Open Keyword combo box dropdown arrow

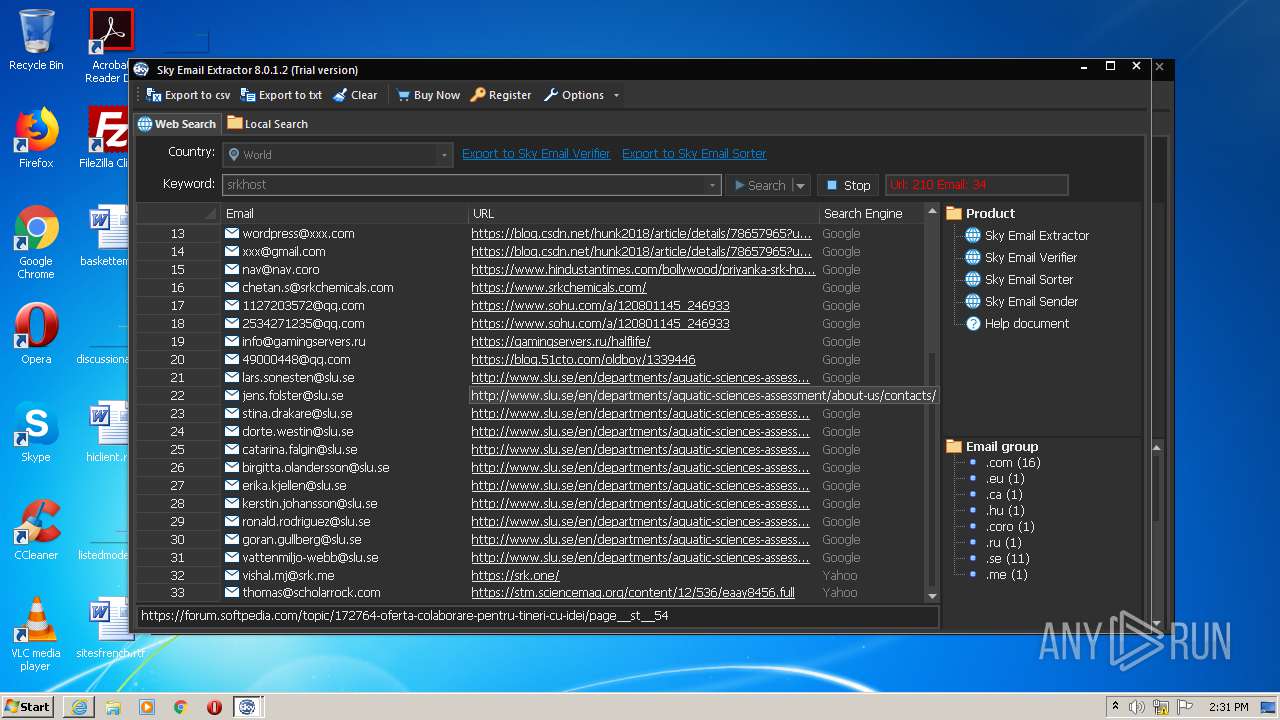(712, 185)
